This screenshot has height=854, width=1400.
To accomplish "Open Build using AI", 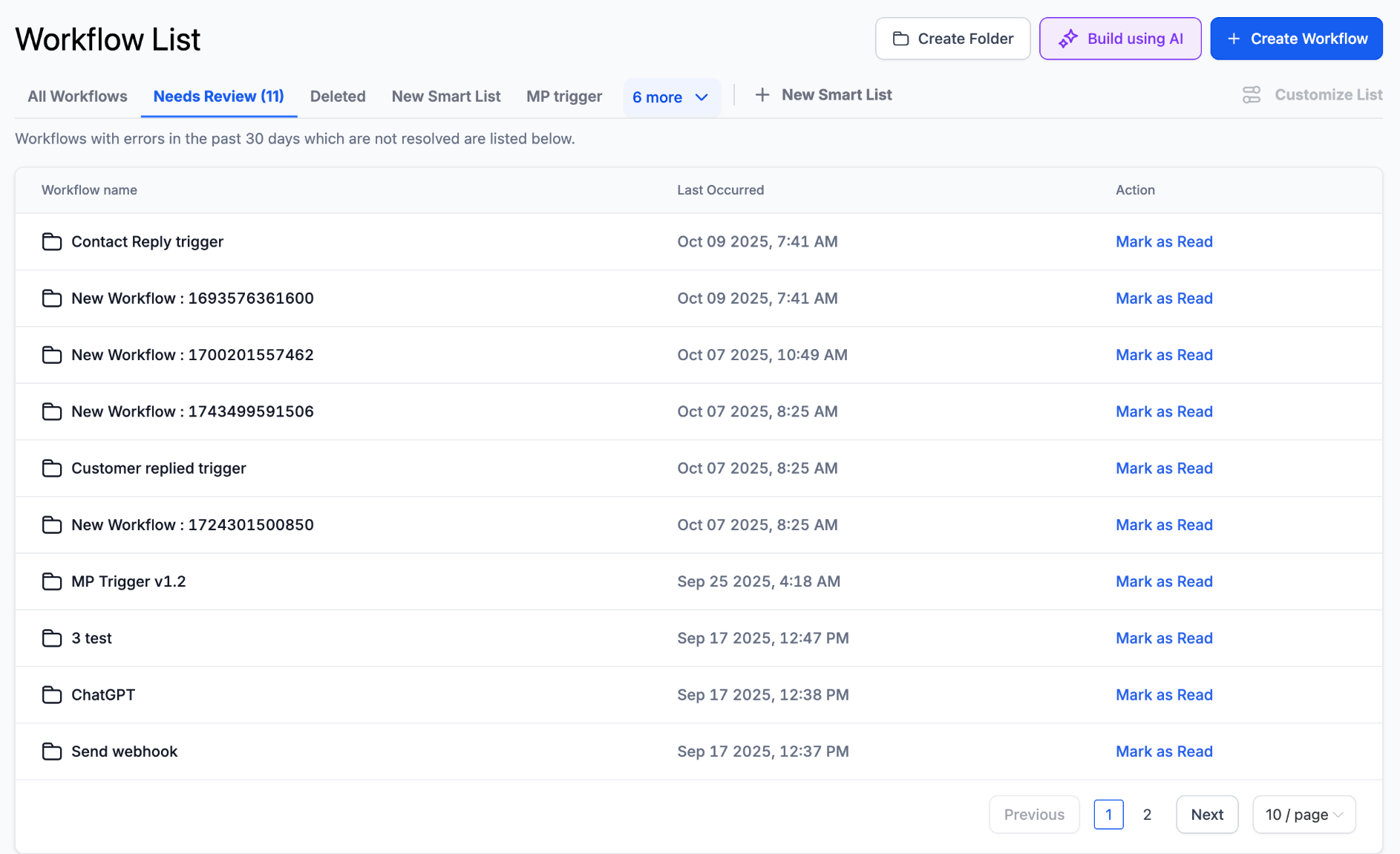I will (x=1120, y=39).
